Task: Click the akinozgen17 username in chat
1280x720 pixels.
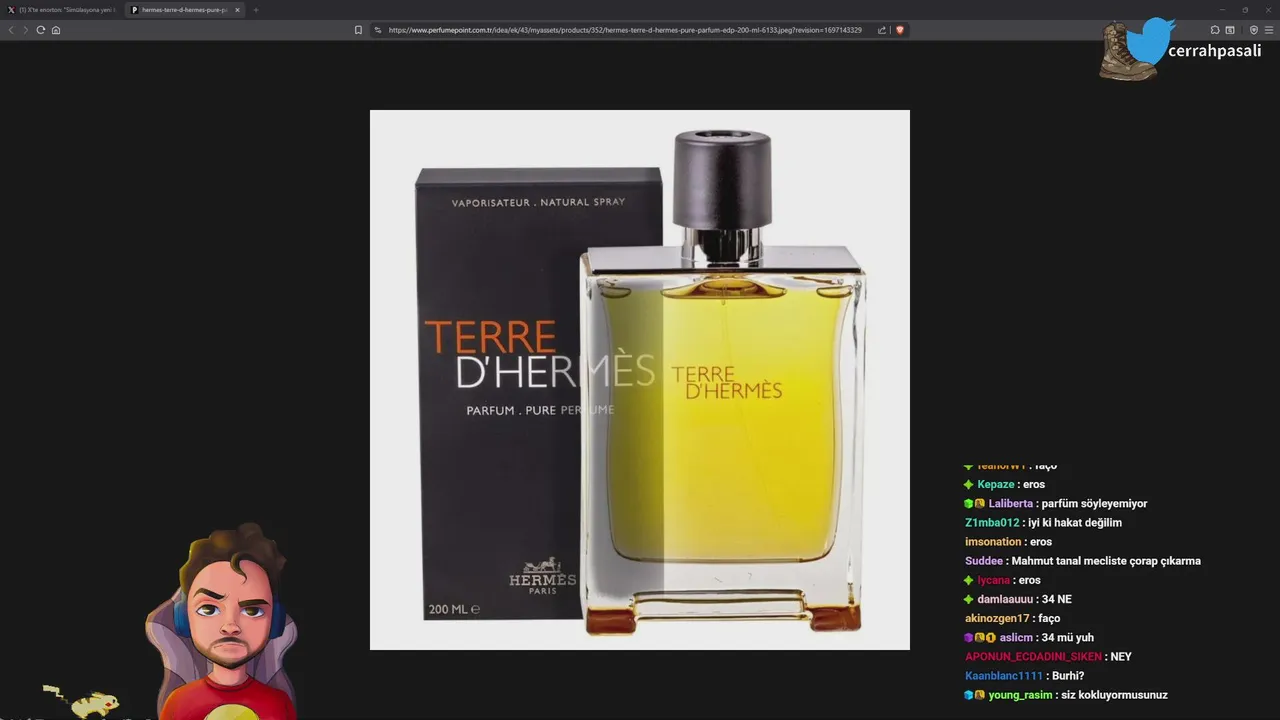Action: [x=997, y=618]
